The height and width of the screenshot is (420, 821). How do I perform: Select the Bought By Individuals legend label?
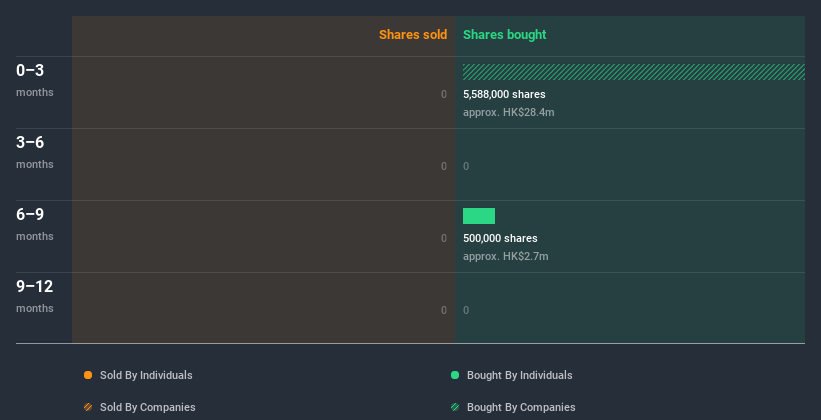(x=519, y=375)
